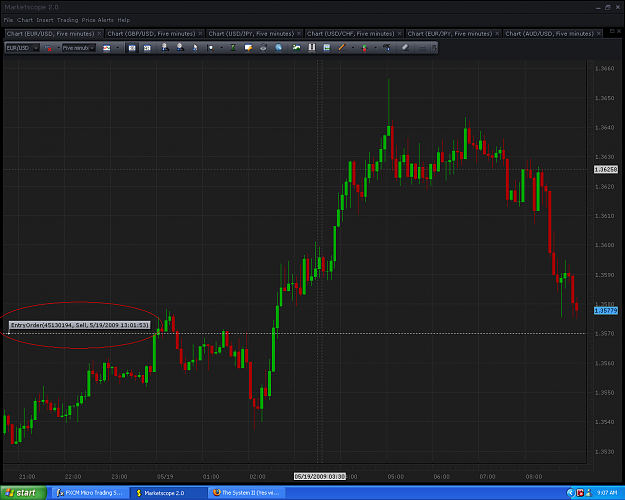The height and width of the screenshot is (500, 625).
Task: Expand hidden system tray icons arrow
Action: click(571, 493)
